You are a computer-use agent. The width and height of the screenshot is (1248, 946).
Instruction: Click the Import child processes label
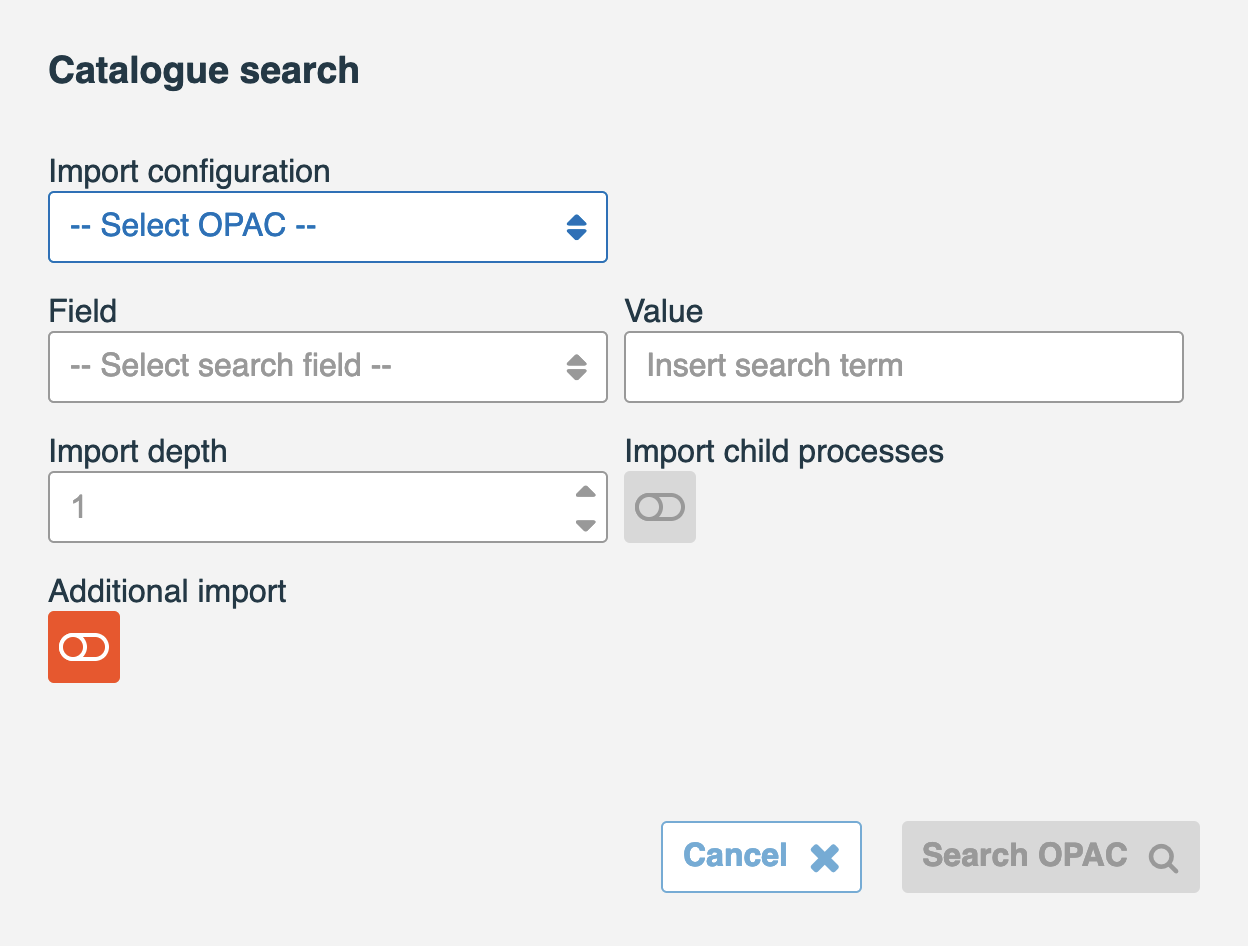(784, 452)
